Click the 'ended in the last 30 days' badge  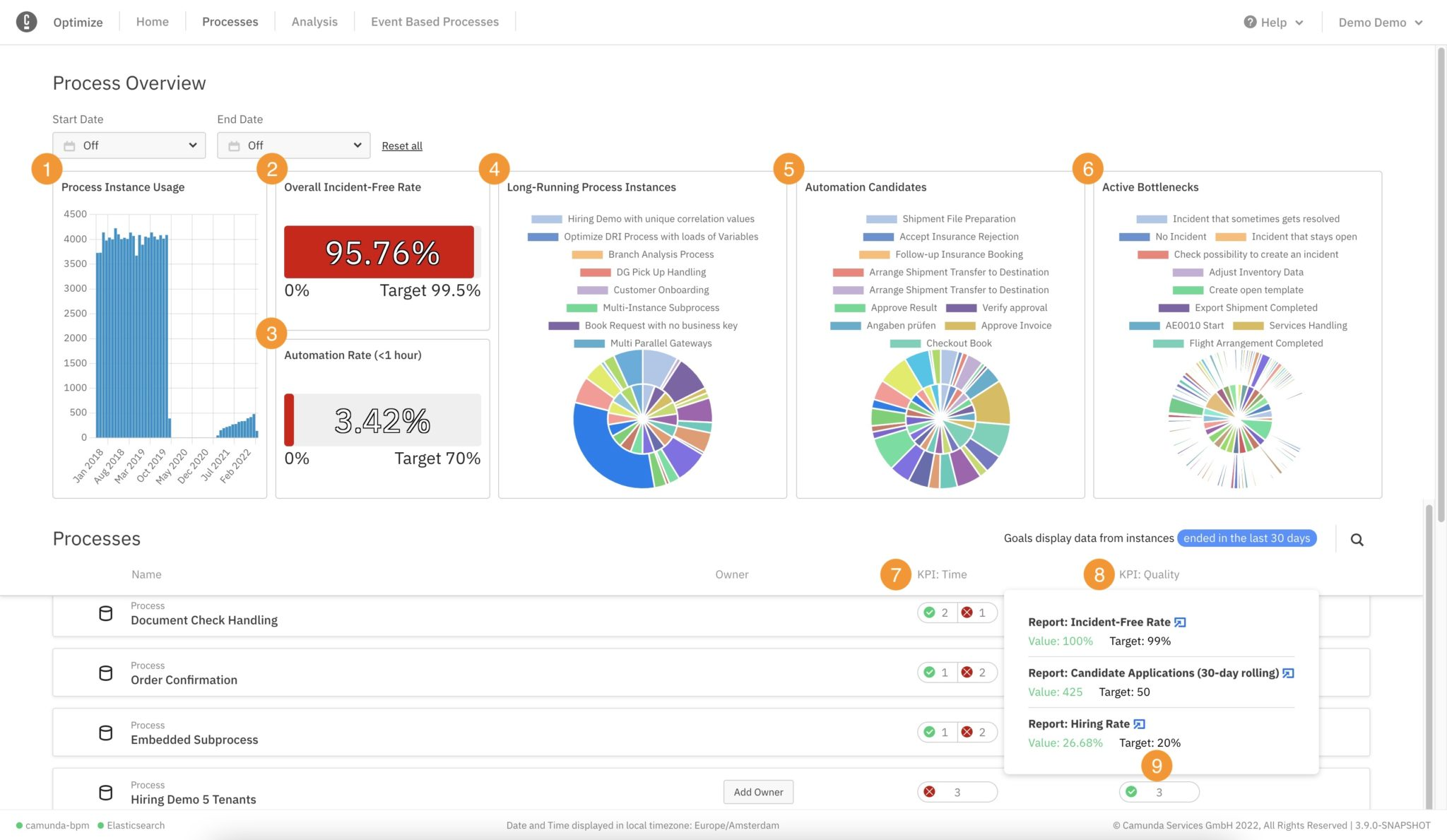coord(1246,538)
